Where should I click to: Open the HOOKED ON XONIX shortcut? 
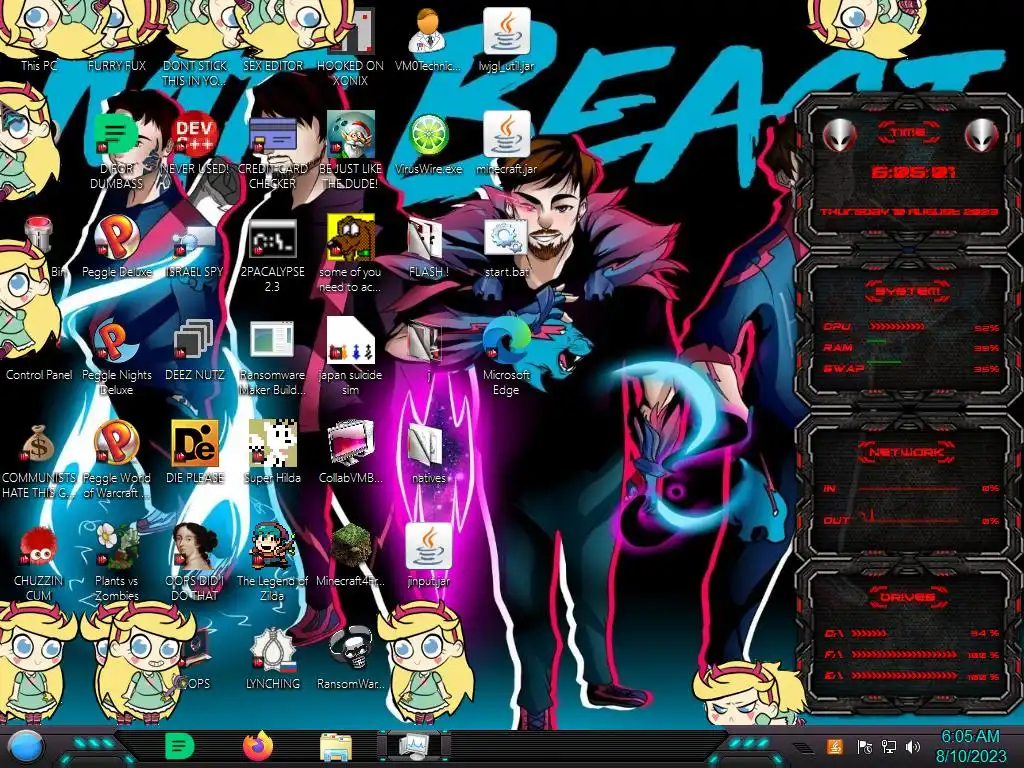click(x=351, y=49)
